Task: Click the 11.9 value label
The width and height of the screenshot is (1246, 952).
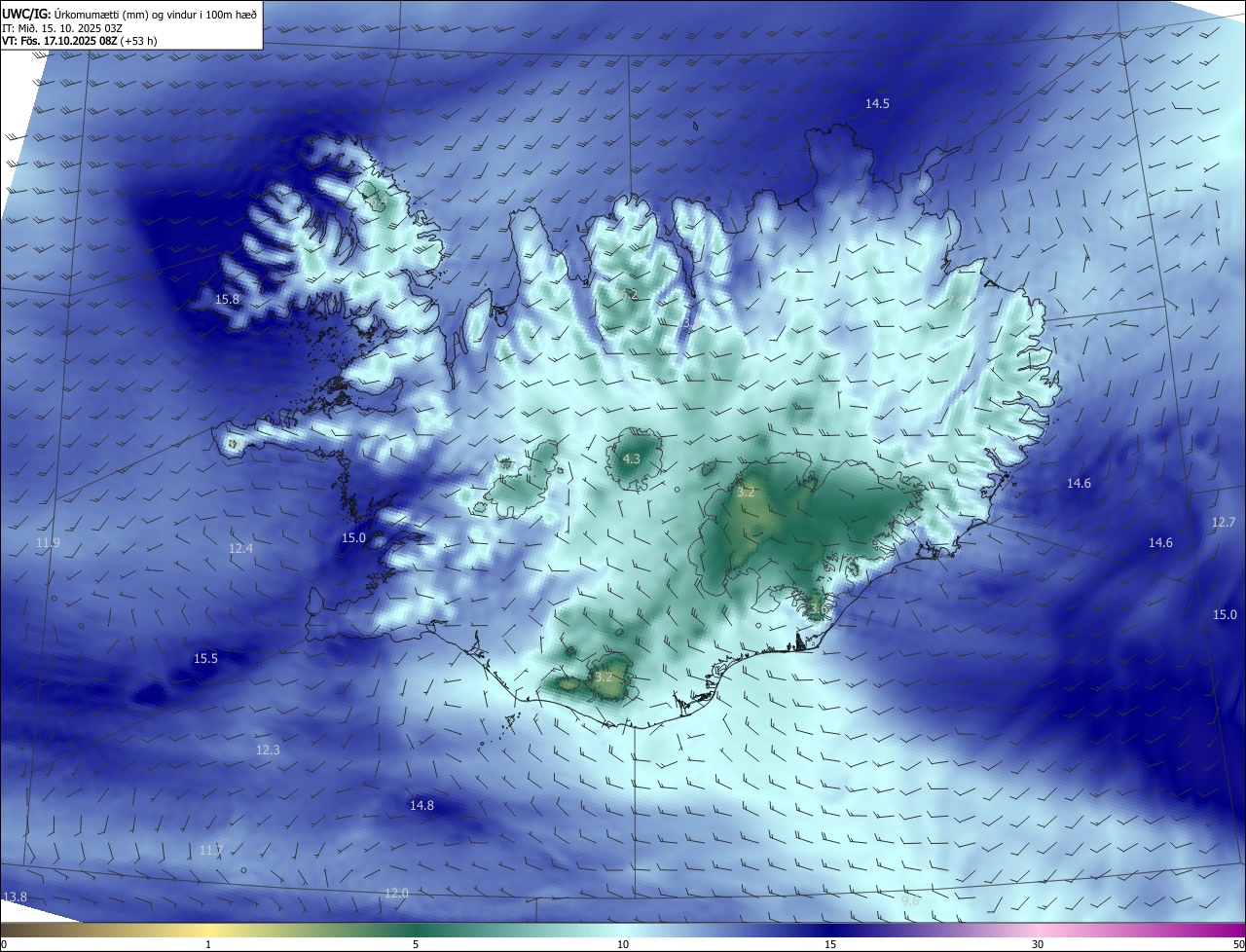Action: [x=48, y=542]
